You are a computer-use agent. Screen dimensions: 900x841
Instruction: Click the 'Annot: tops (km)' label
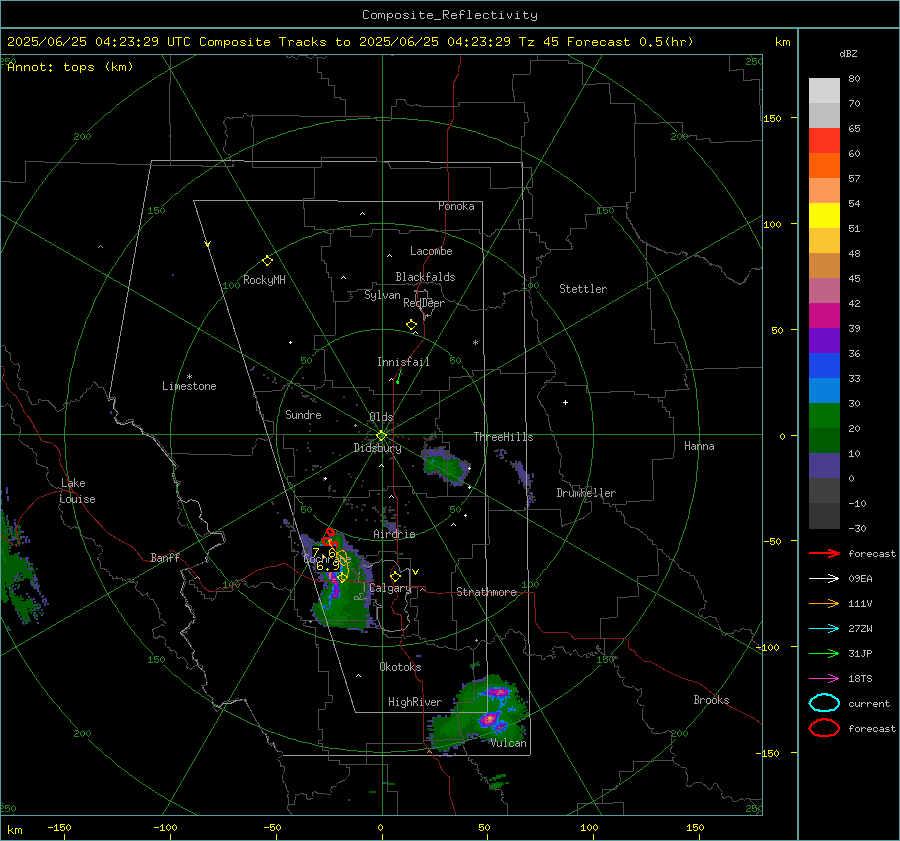coord(70,67)
